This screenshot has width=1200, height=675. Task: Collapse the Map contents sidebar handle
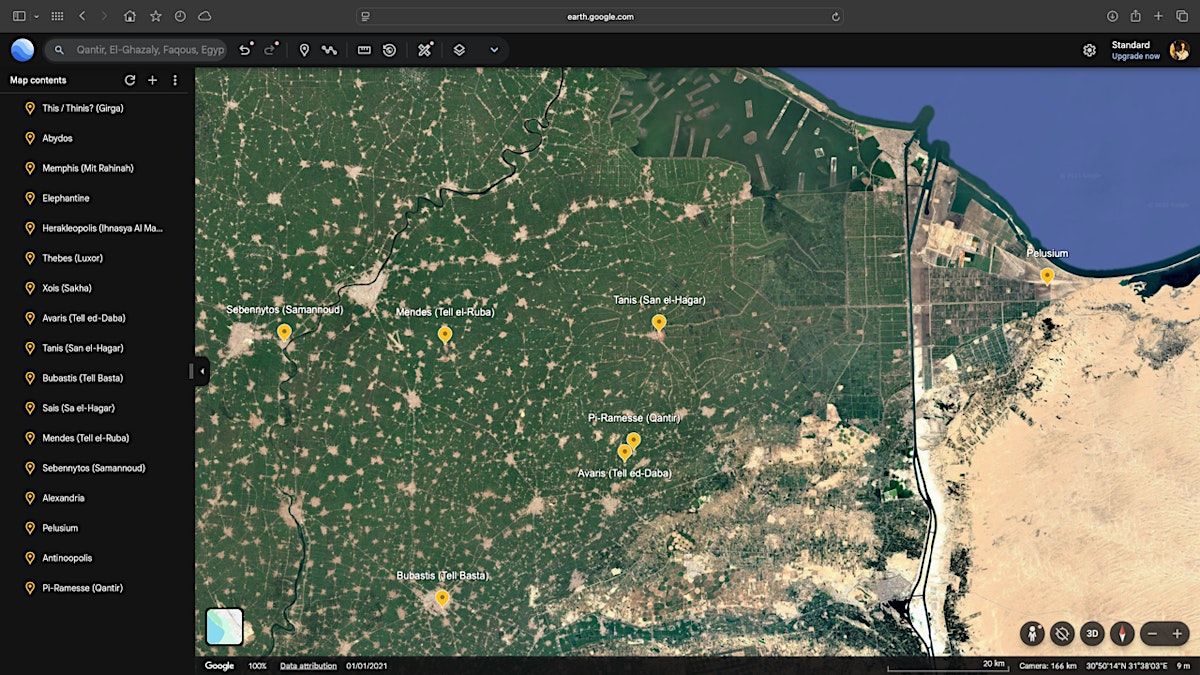tap(202, 371)
